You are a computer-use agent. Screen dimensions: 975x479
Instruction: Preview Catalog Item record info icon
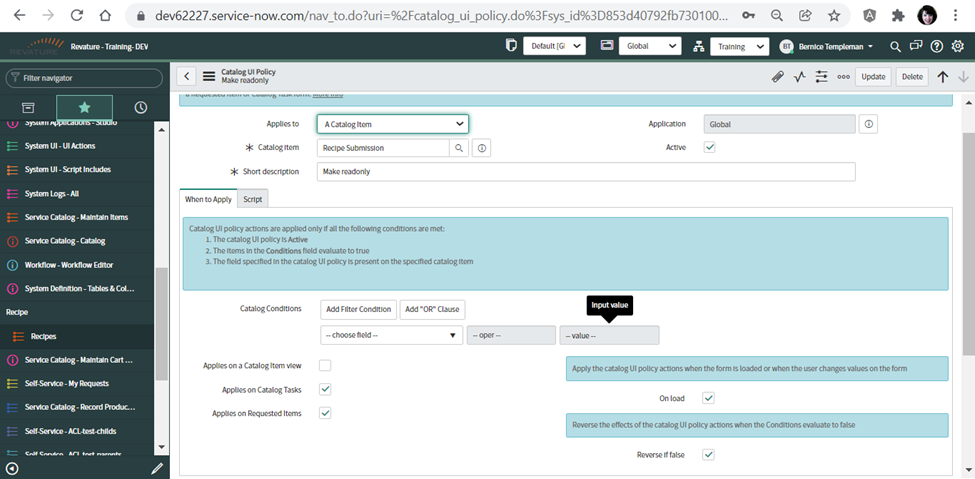481,147
